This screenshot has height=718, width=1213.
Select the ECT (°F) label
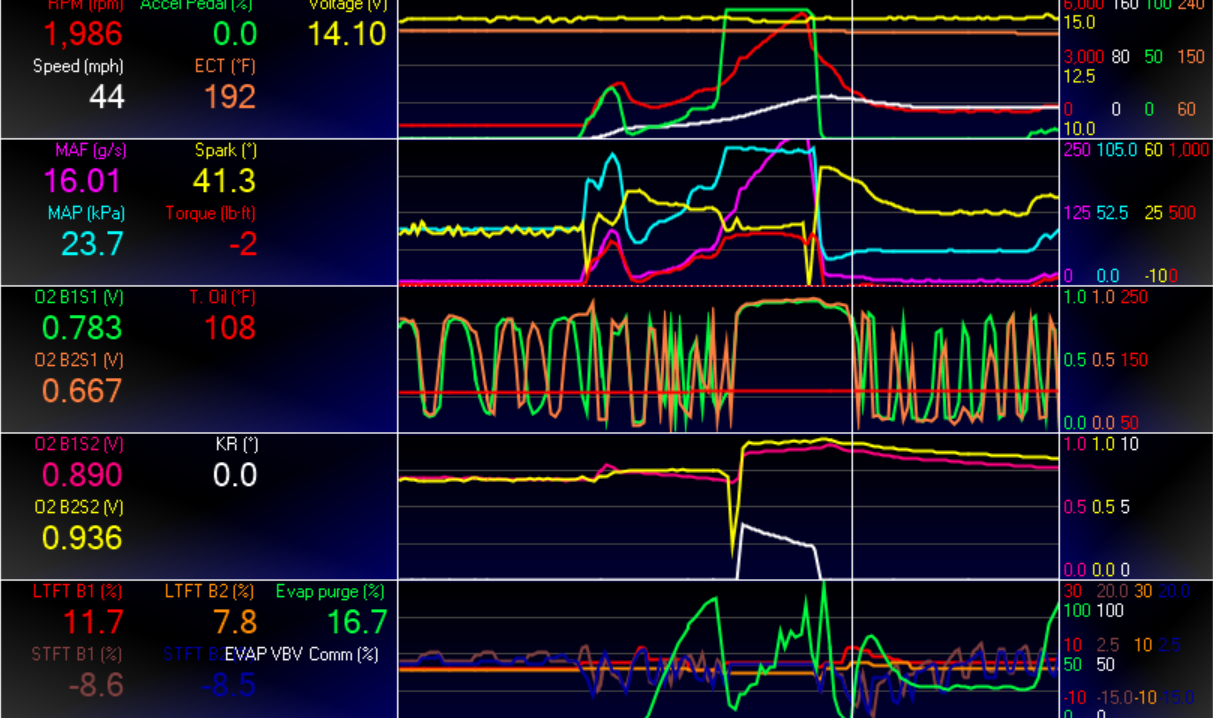(x=225, y=67)
